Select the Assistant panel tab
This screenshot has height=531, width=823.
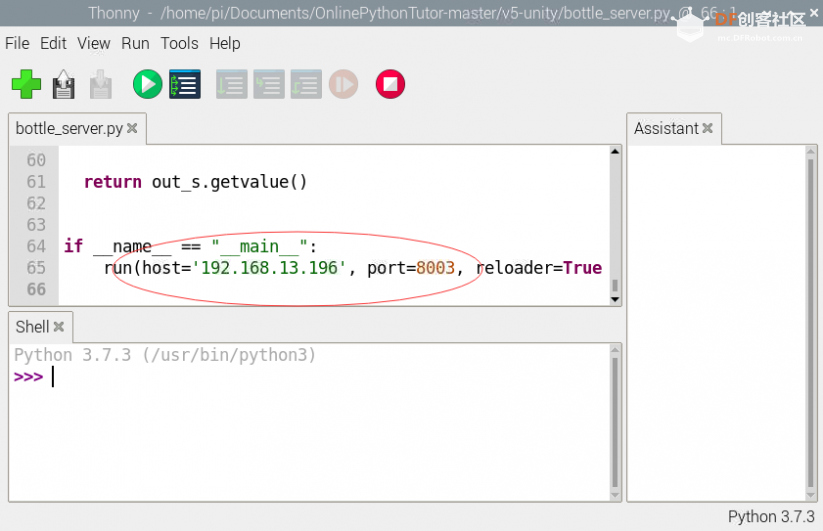tap(667, 129)
